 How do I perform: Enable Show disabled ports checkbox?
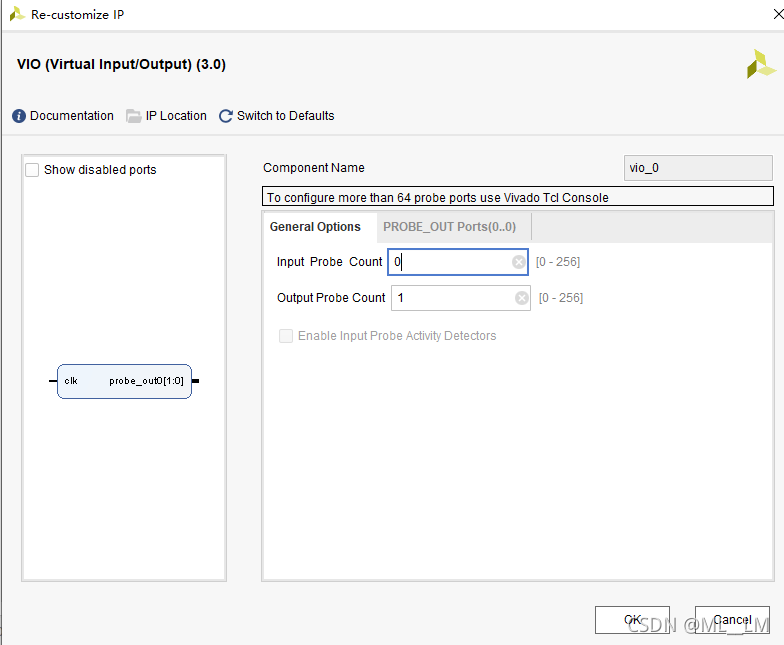coord(32,170)
